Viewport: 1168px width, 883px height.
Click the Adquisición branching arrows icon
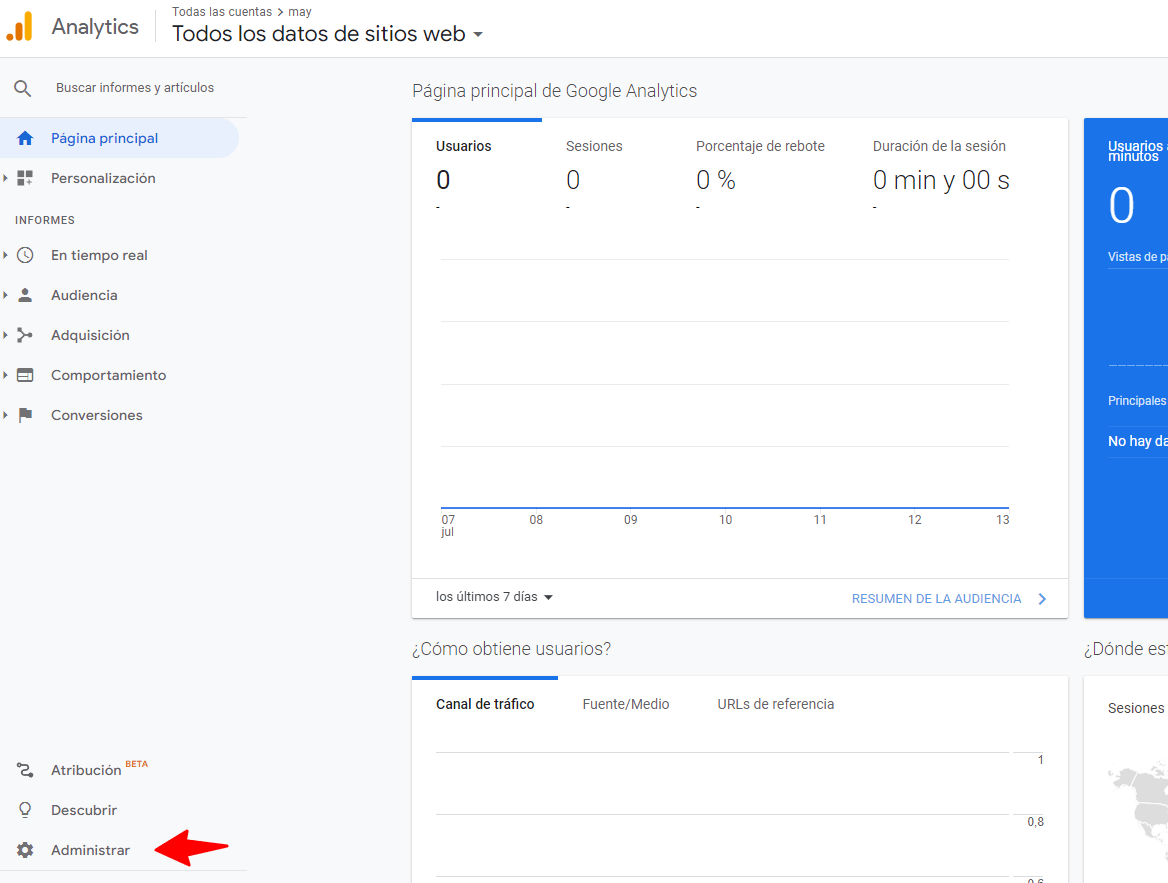click(x=25, y=335)
